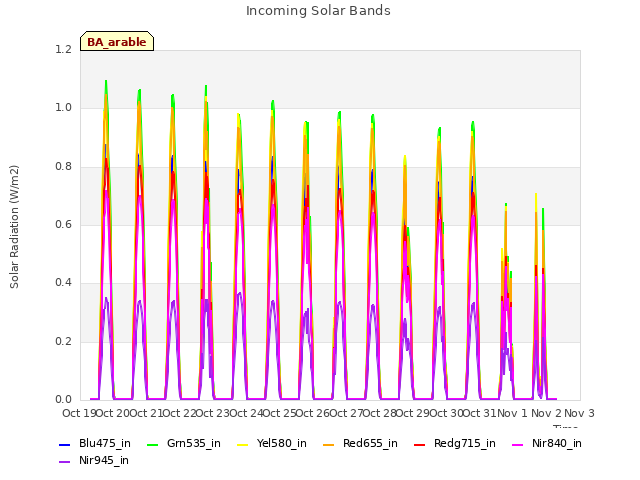Image resolution: width=640 pixels, height=480 pixels.
Task: Click the Oct 29 x-axis label
Action: 413,413
